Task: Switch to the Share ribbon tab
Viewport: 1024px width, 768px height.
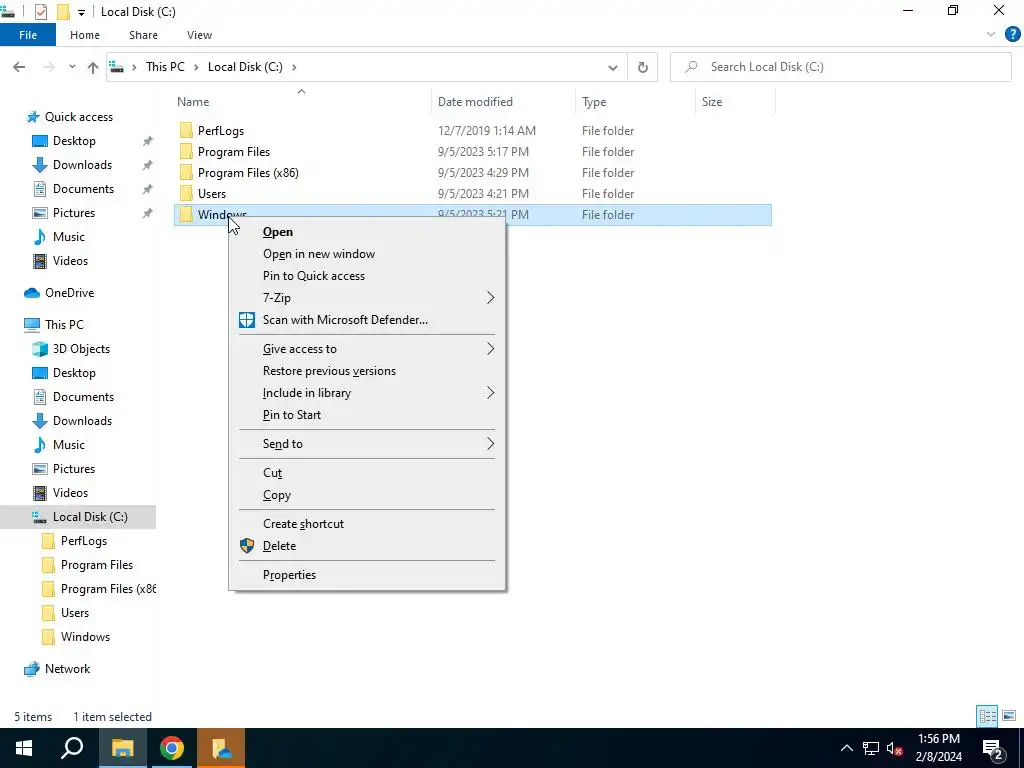Action: click(x=143, y=35)
